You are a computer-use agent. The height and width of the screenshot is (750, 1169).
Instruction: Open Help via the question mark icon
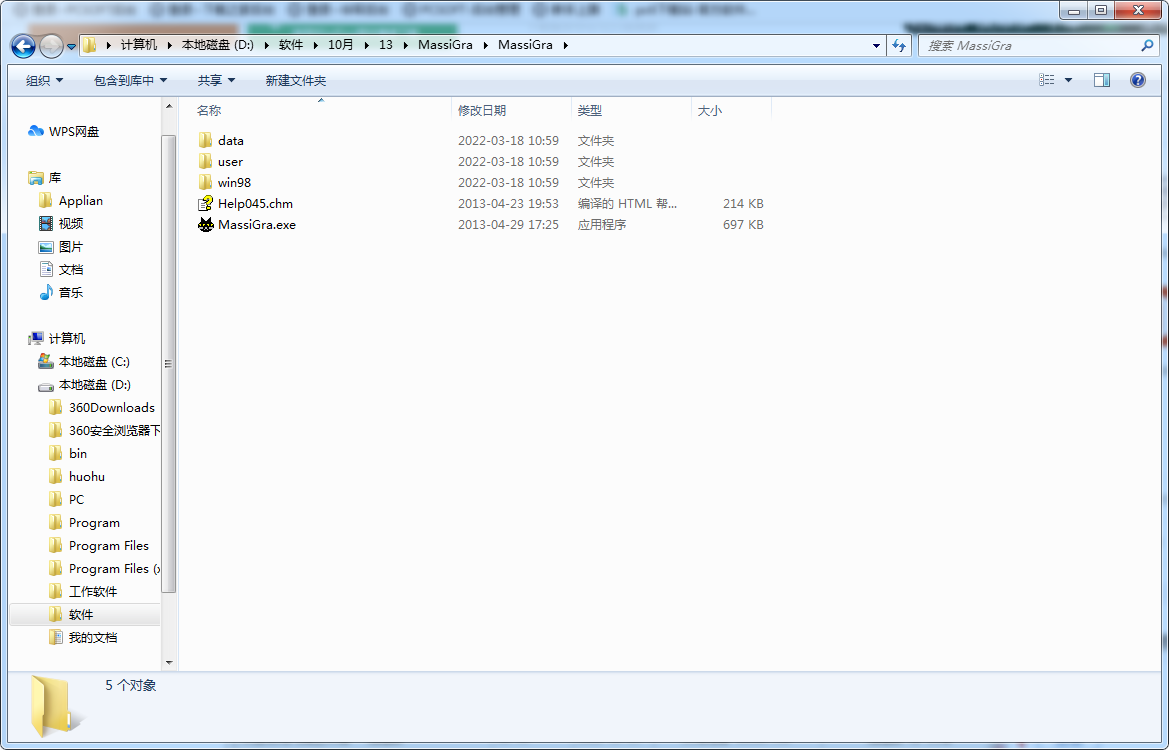pos(1138,80)
